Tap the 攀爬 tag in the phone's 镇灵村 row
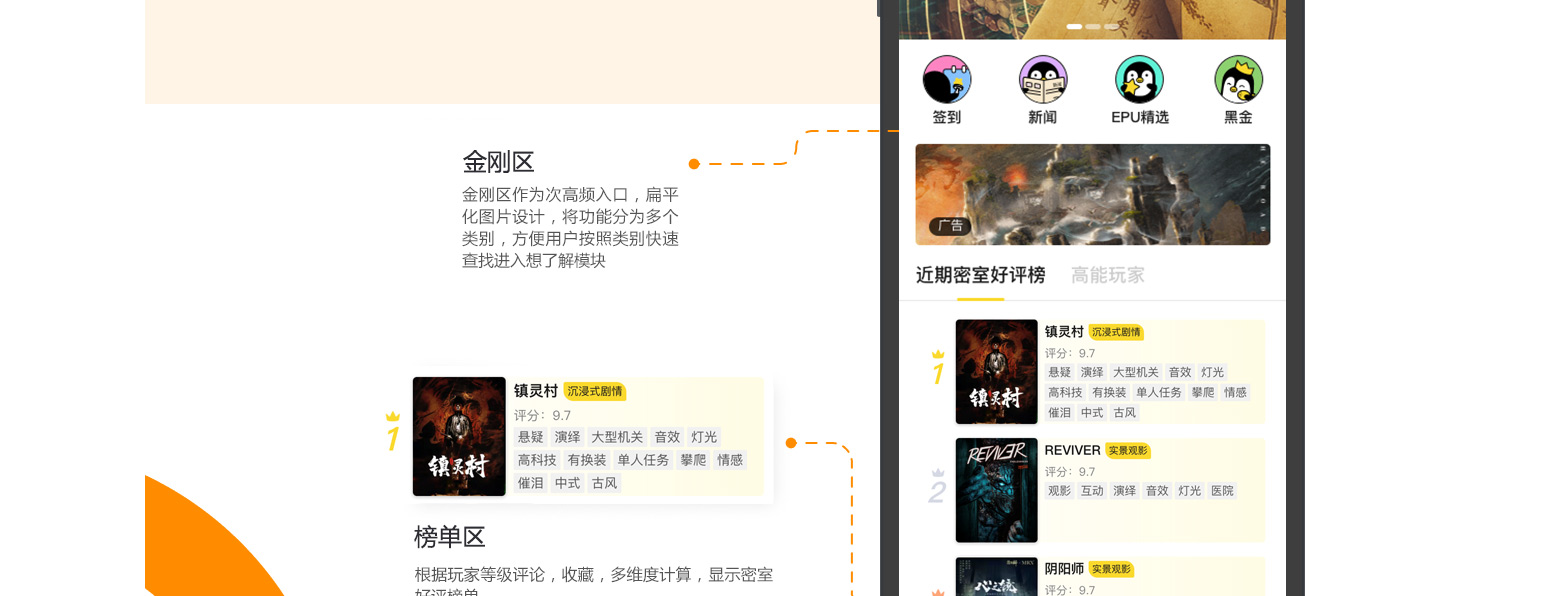 tap(1202, 392)
